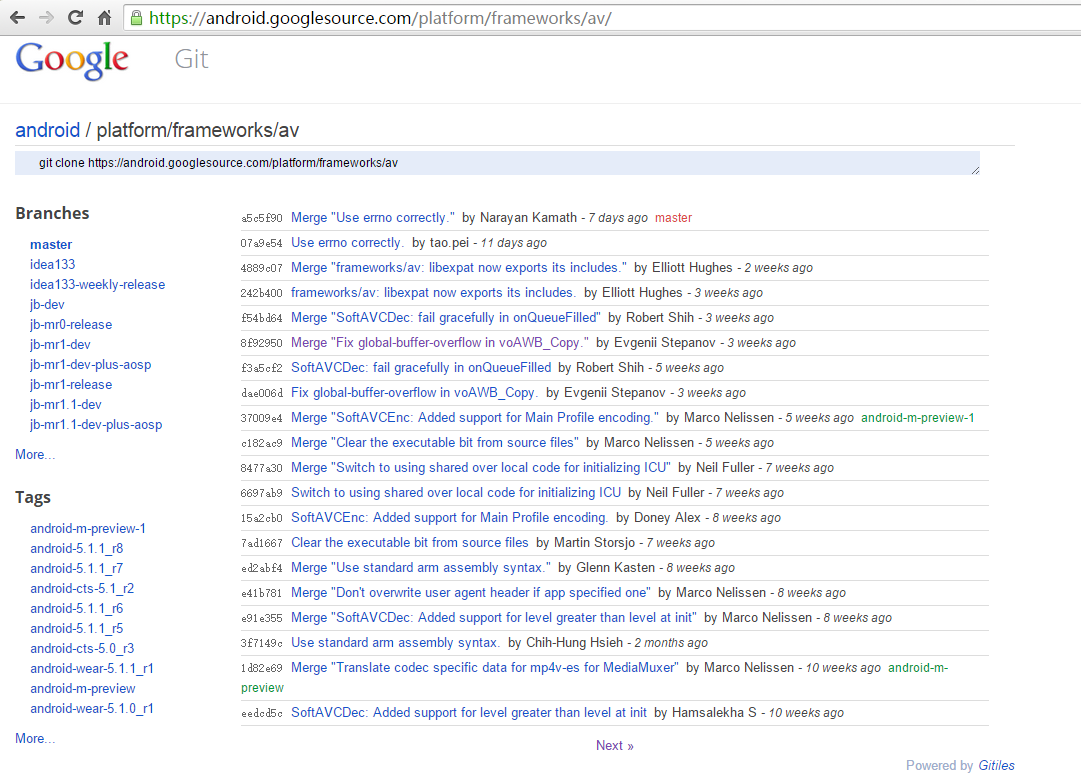
Task: Open the jb-mr0-release branch
Action: (x=71, y=324)
